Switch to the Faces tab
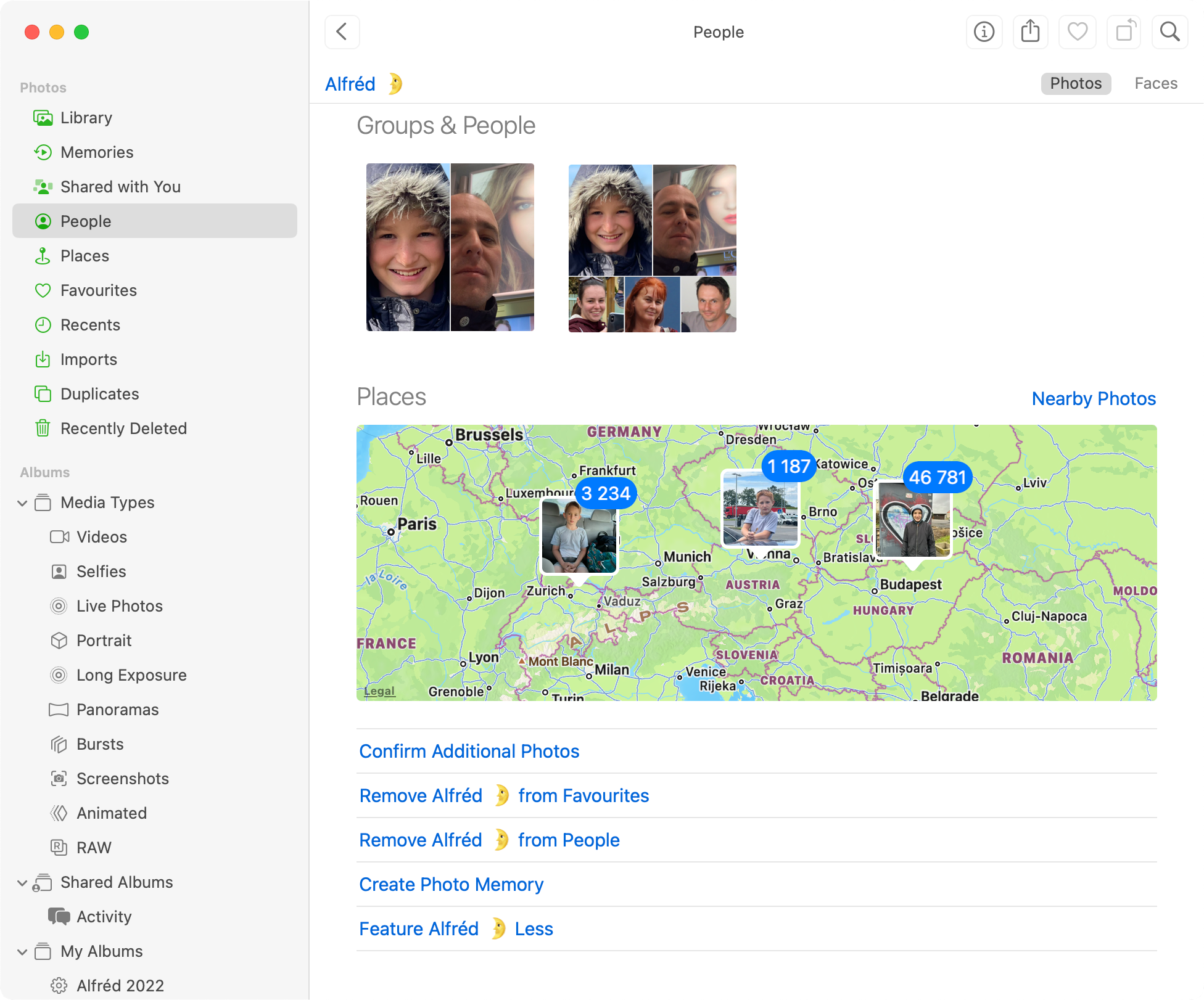 1156,83
